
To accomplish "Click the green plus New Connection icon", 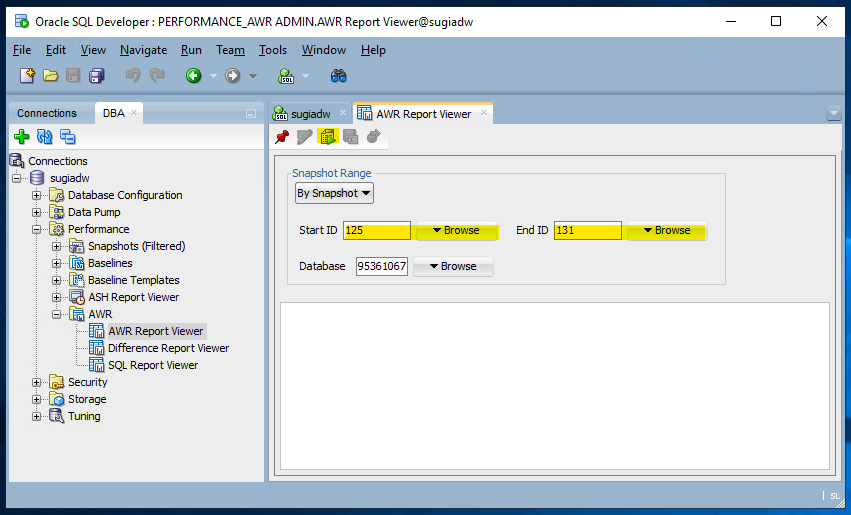I will click(x=22, y=137).
